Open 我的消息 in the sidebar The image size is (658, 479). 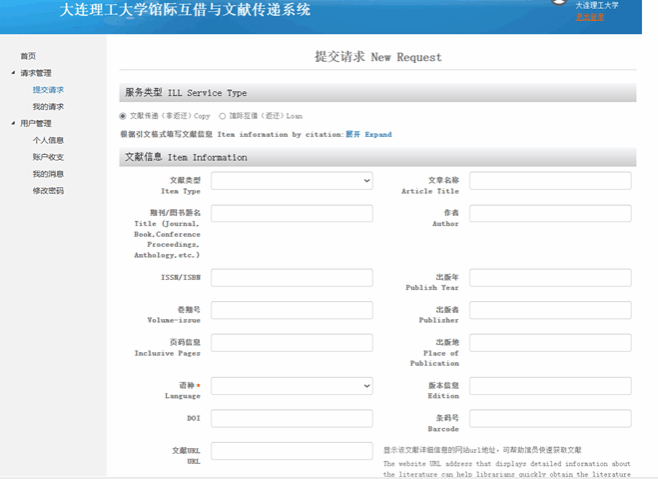[48, 174]
